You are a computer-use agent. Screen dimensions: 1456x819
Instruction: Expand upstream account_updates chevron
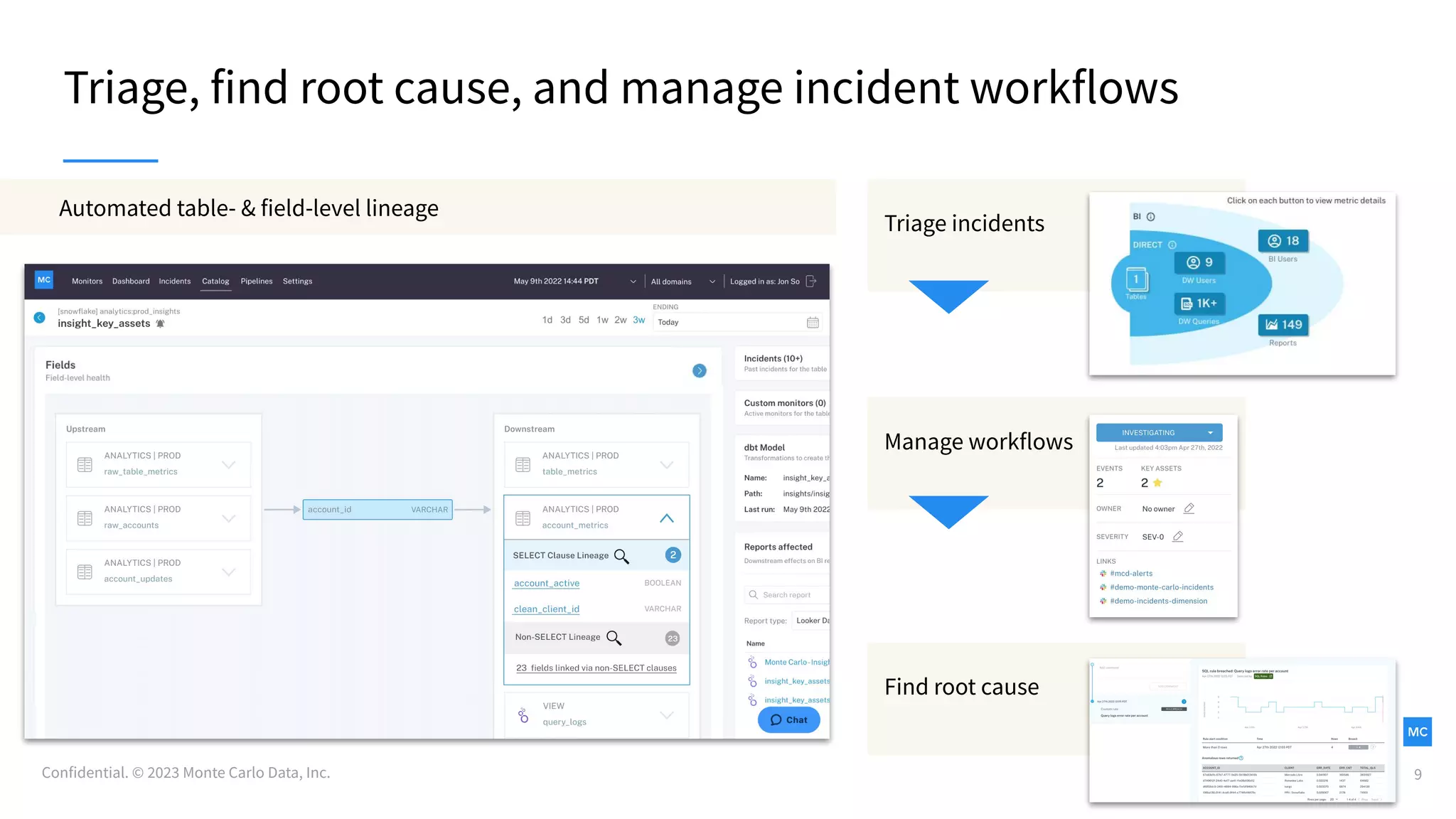point(228,572)
